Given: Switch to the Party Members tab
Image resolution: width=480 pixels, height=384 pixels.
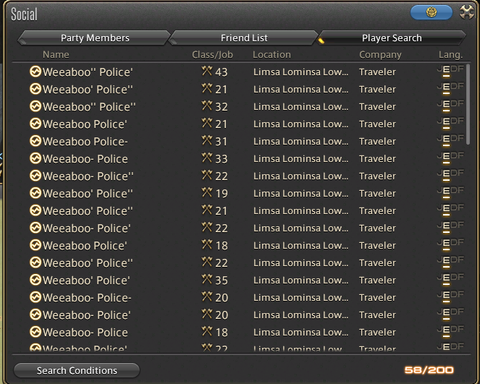Looking at the screenshot, I should [x=95, y=38].
